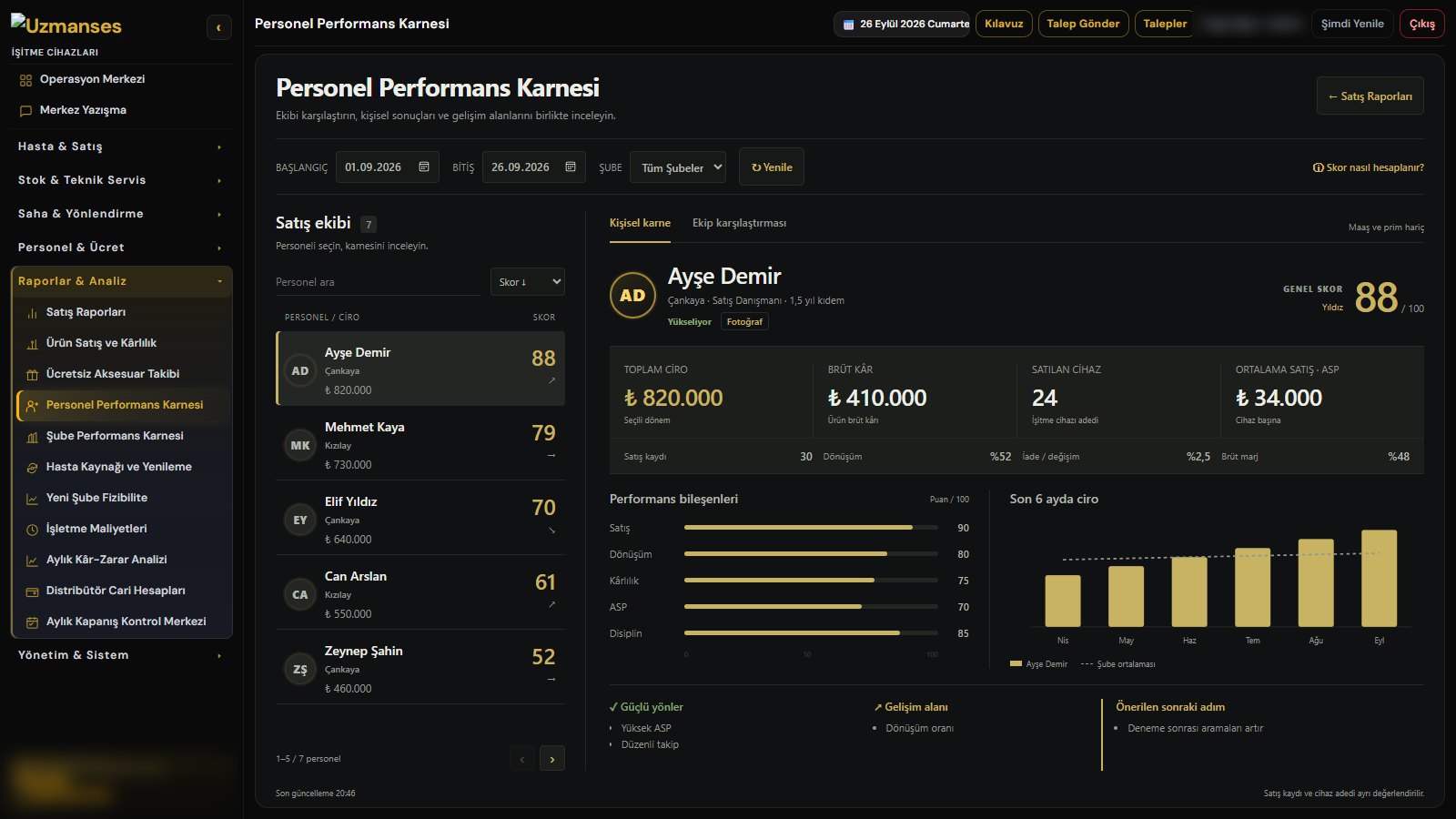The image size is (1456, 819).
Task: Open the Skor sort dropdown
Action: click(x=528, y=282)
